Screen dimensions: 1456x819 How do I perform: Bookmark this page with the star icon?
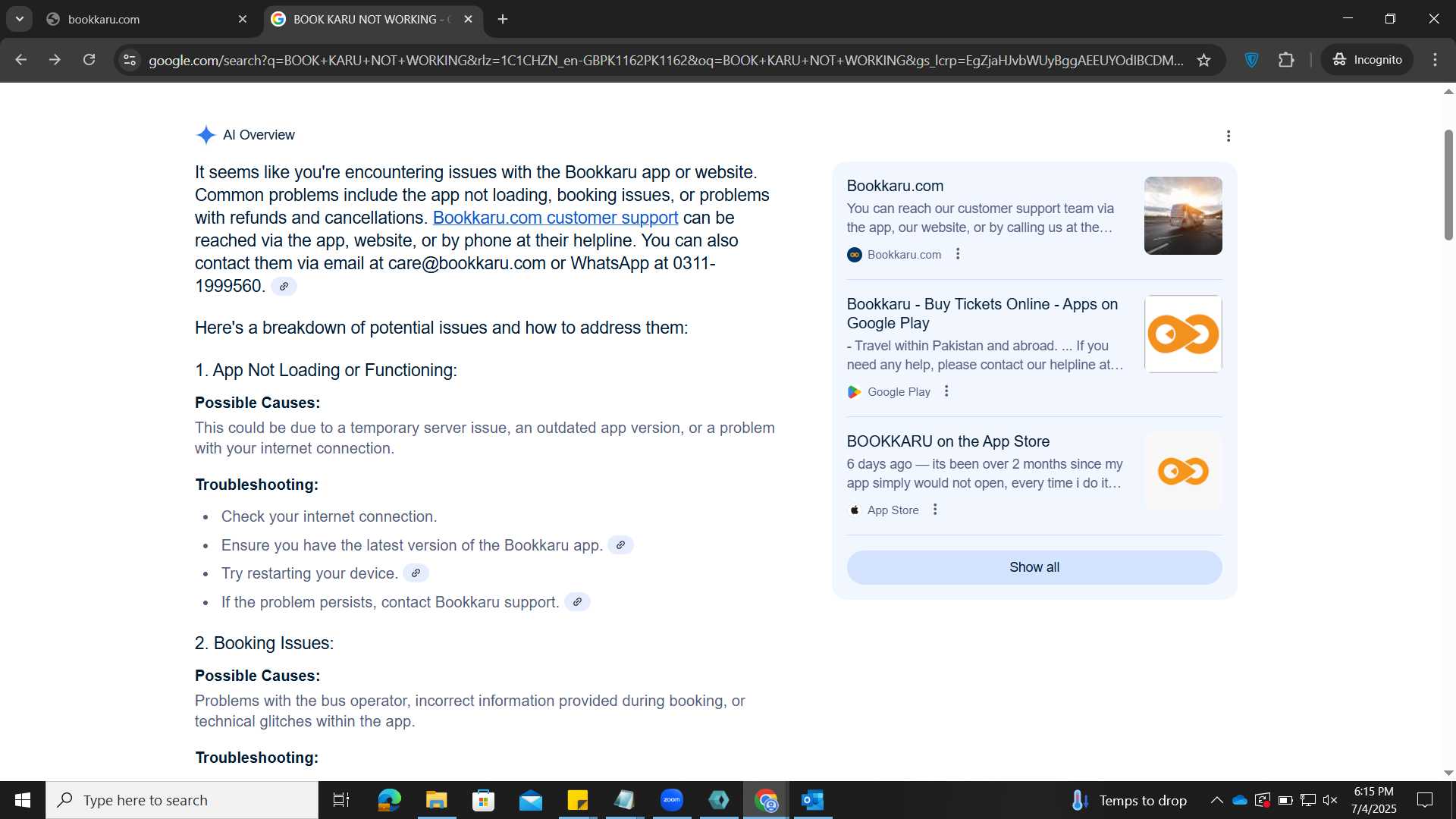pyautogui.click(x=1203, y=60)
